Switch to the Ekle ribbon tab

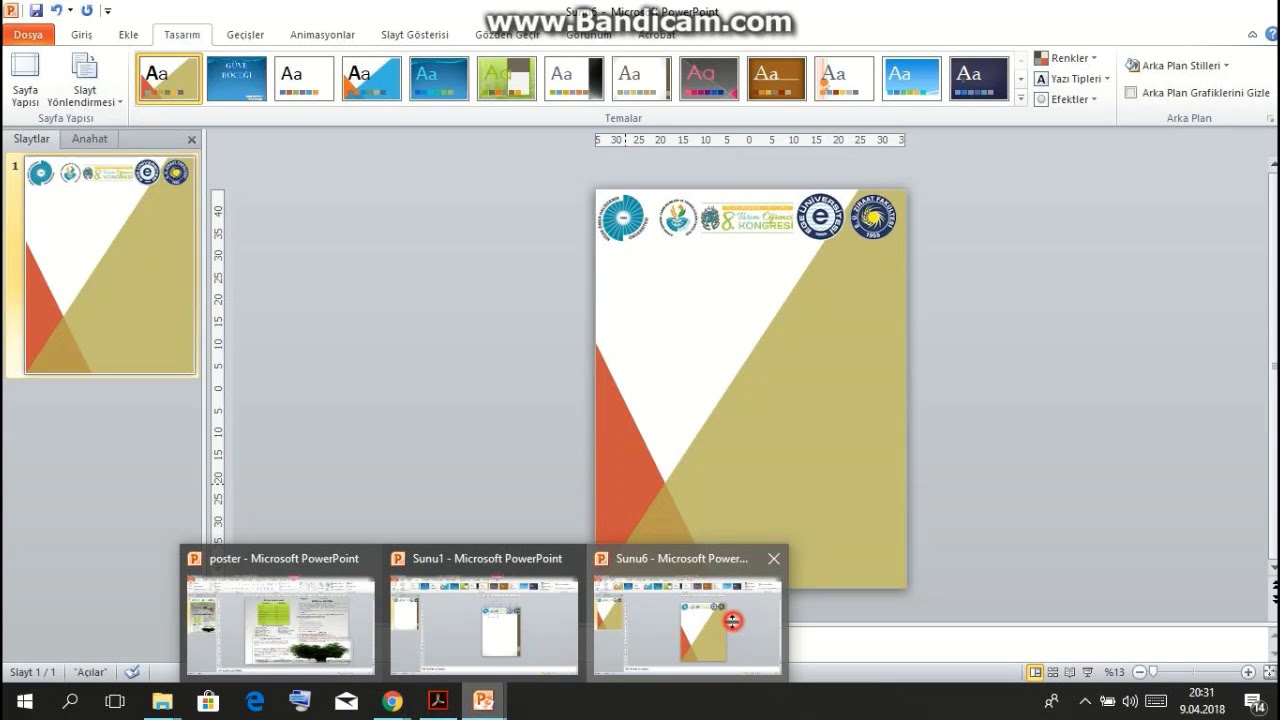tap(128, 34)
